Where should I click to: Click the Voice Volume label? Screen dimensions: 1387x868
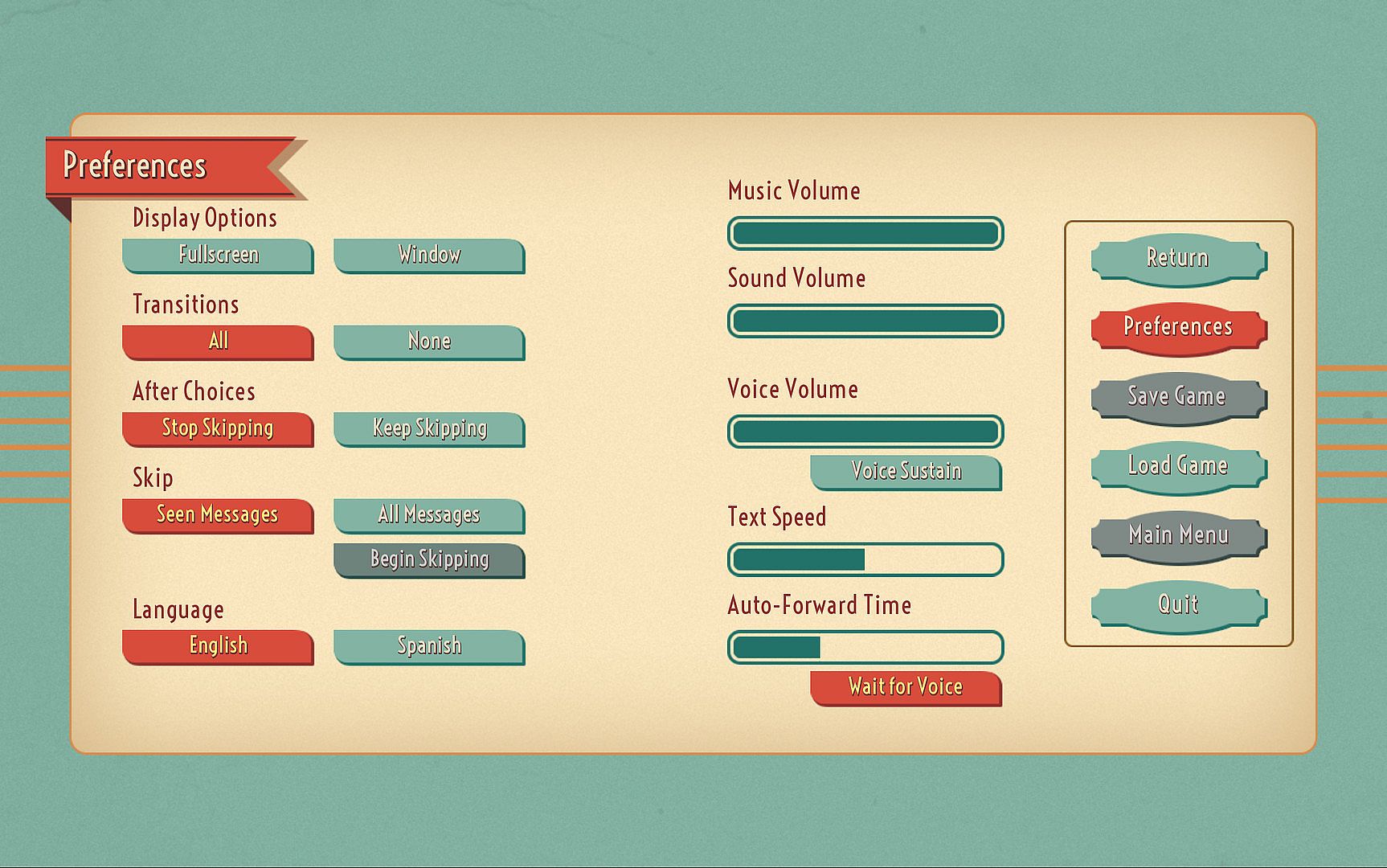[x=792, y=389]
